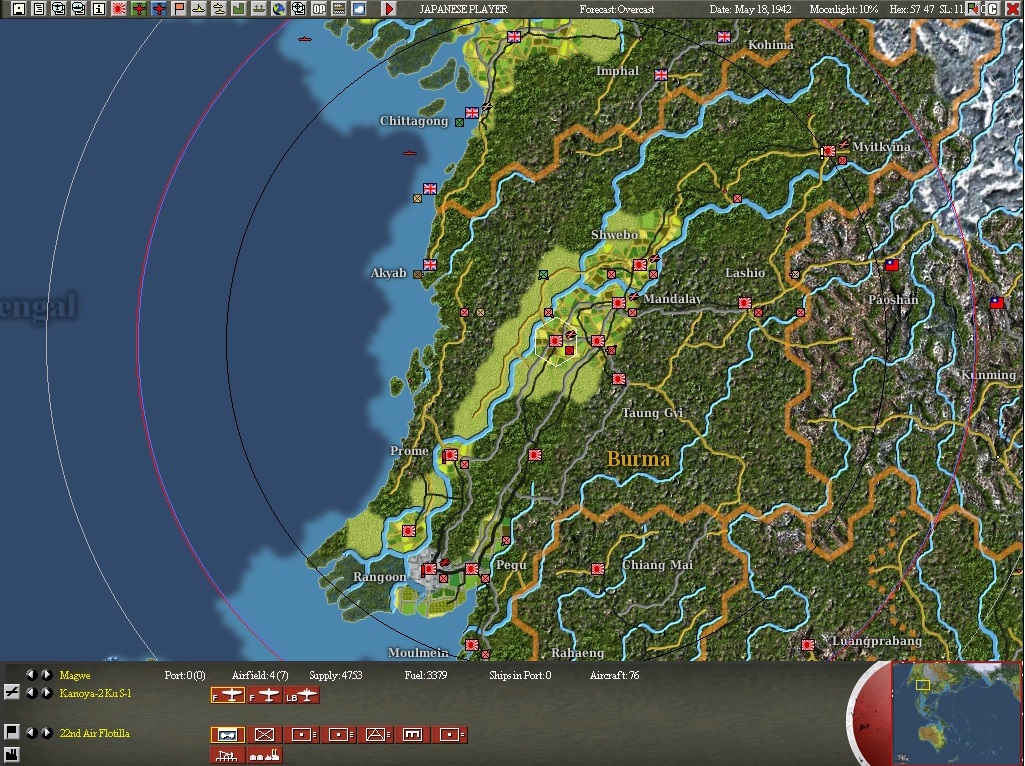
Task: Go to previous base before Magwe
Action: click(31, 674)
